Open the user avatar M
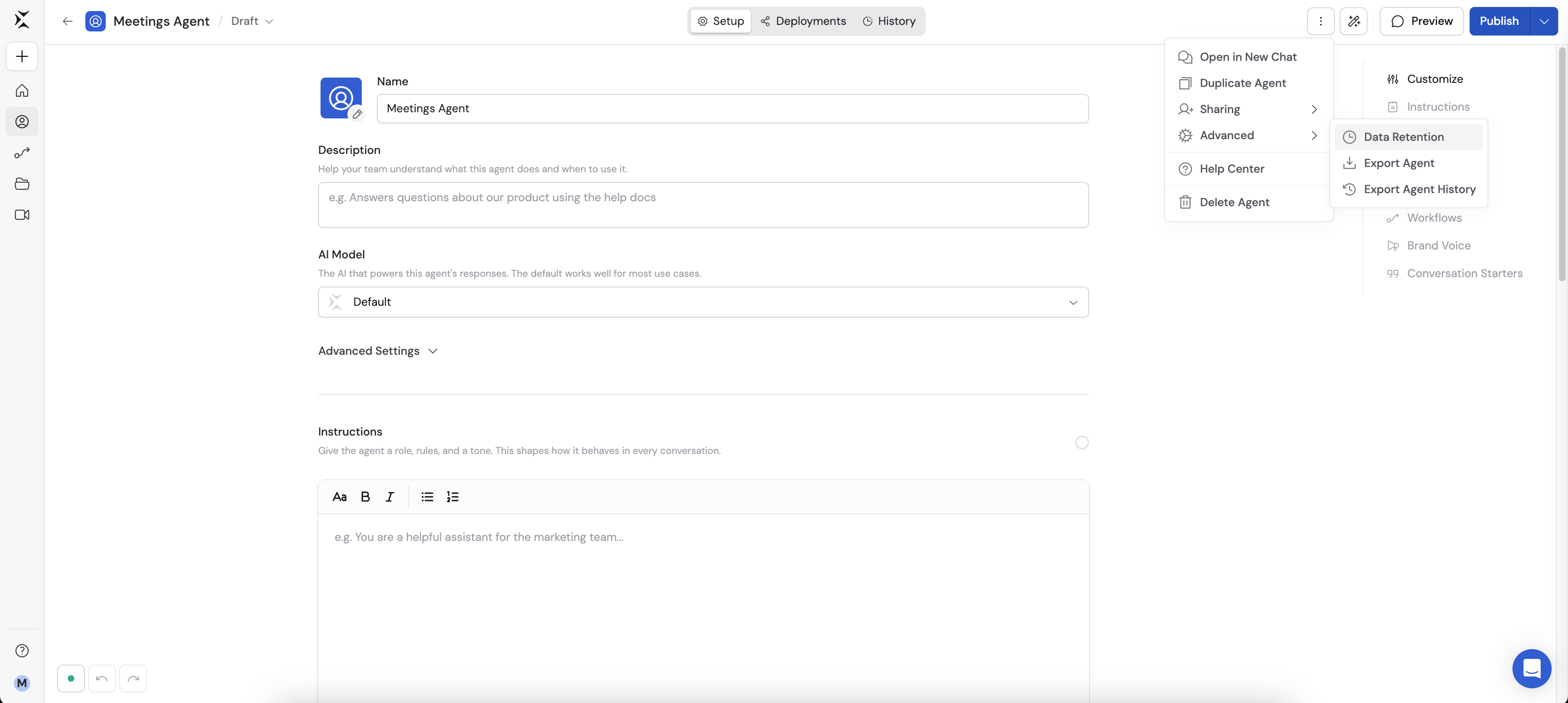1568x703 pixels. pyautogui.click(x=22, y=683)
